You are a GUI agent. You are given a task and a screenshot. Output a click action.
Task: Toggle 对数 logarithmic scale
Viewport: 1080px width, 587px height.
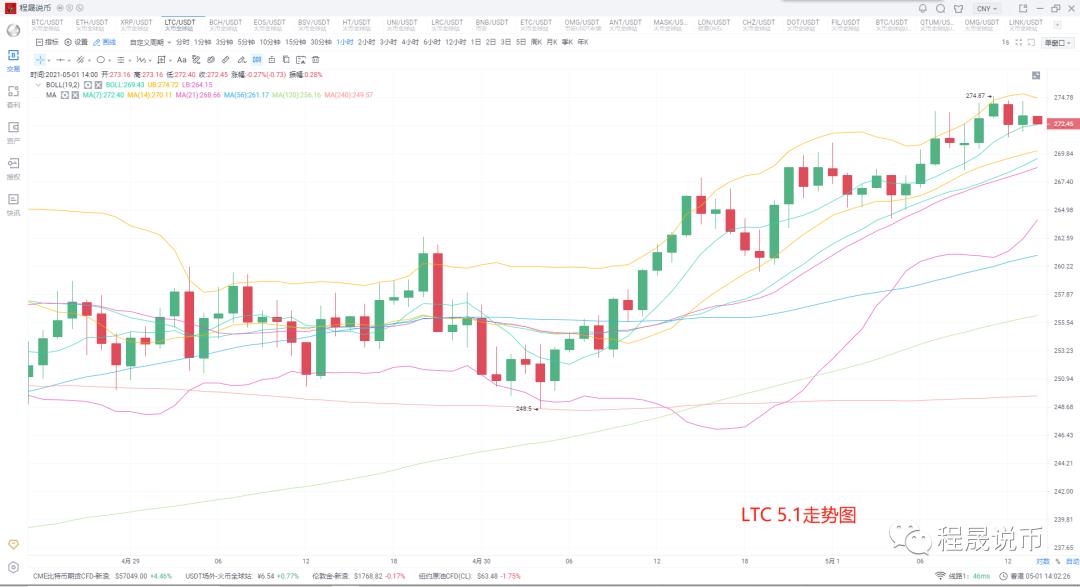point(1042,562)
